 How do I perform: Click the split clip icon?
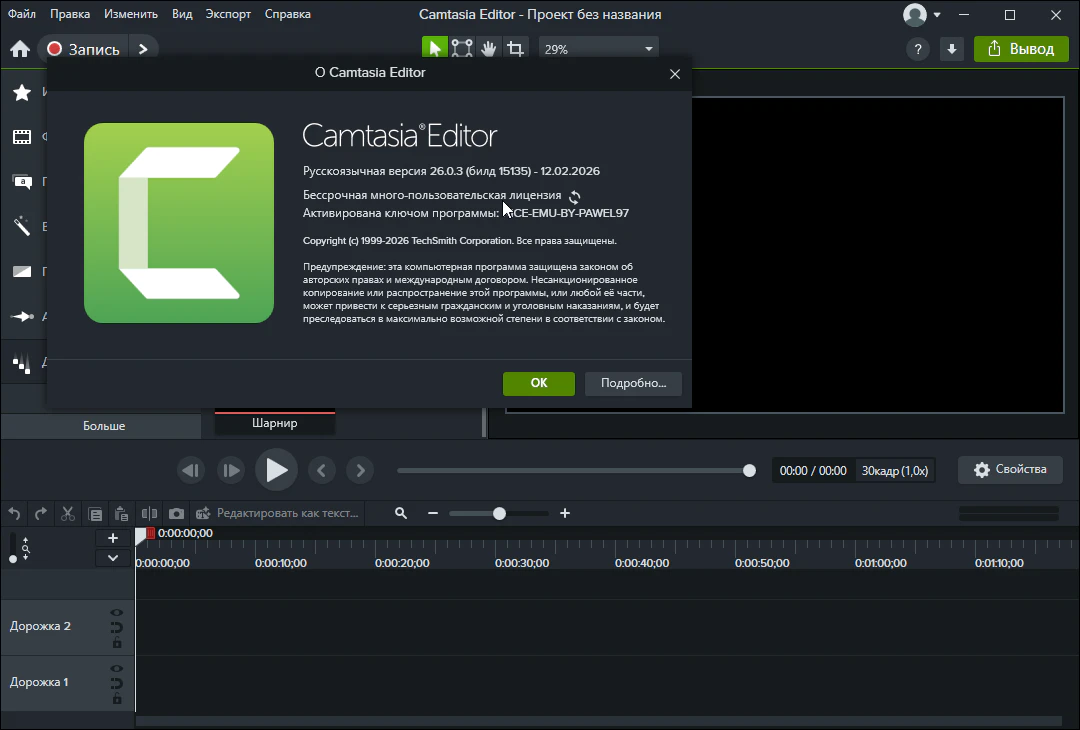[x=149, y=513]
